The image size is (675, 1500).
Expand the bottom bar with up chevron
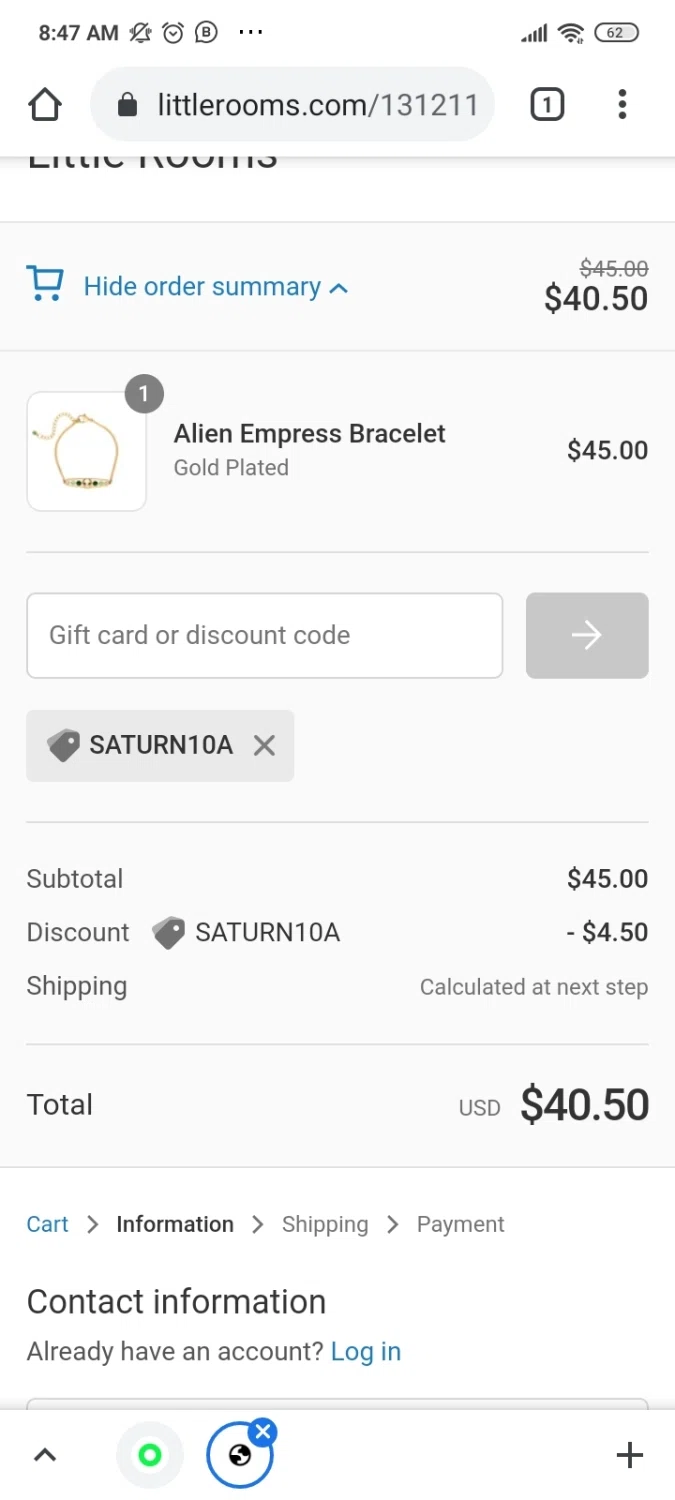[x=45, y=1455]
